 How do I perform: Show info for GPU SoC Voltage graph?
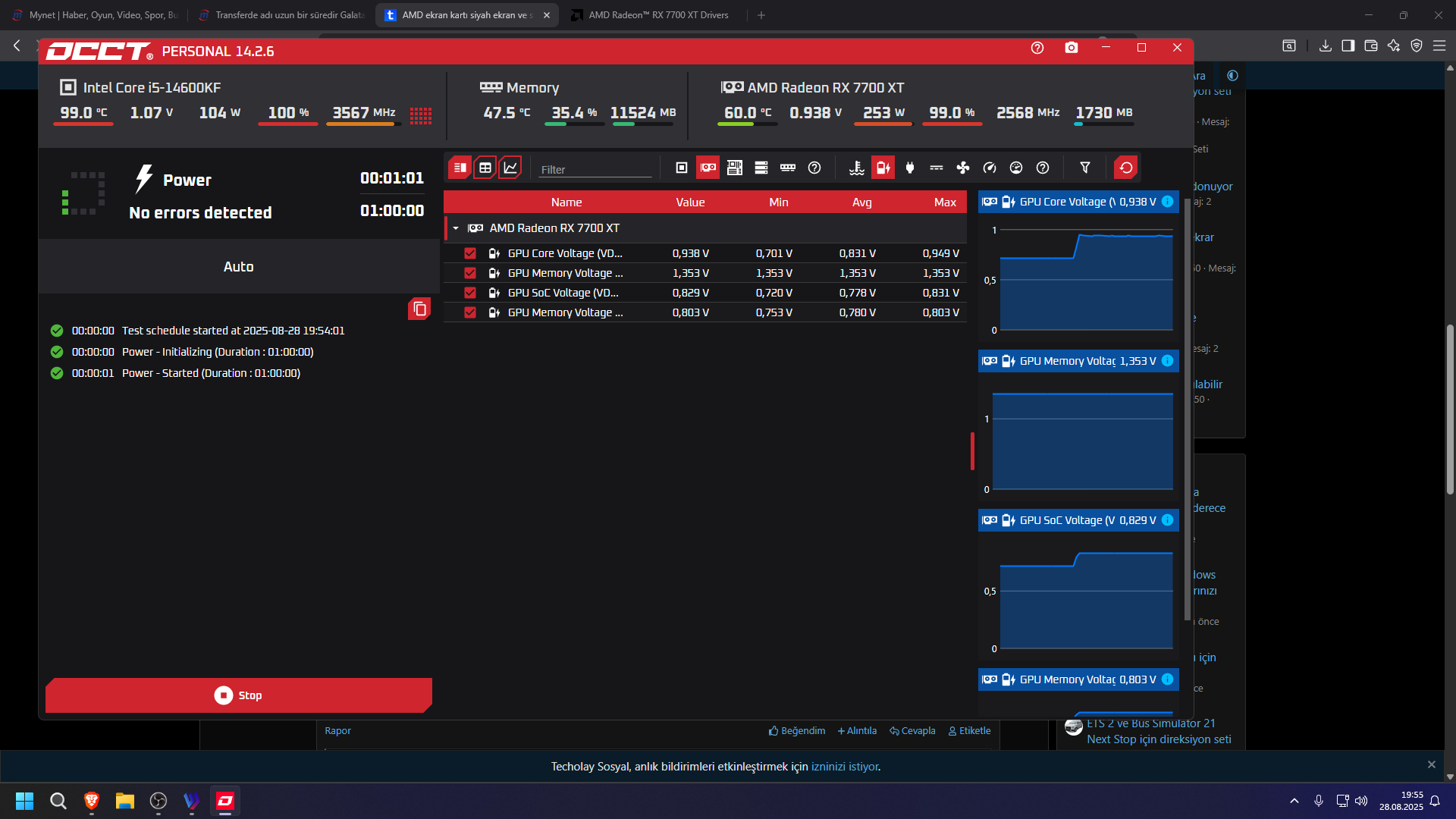(1168, 520)
